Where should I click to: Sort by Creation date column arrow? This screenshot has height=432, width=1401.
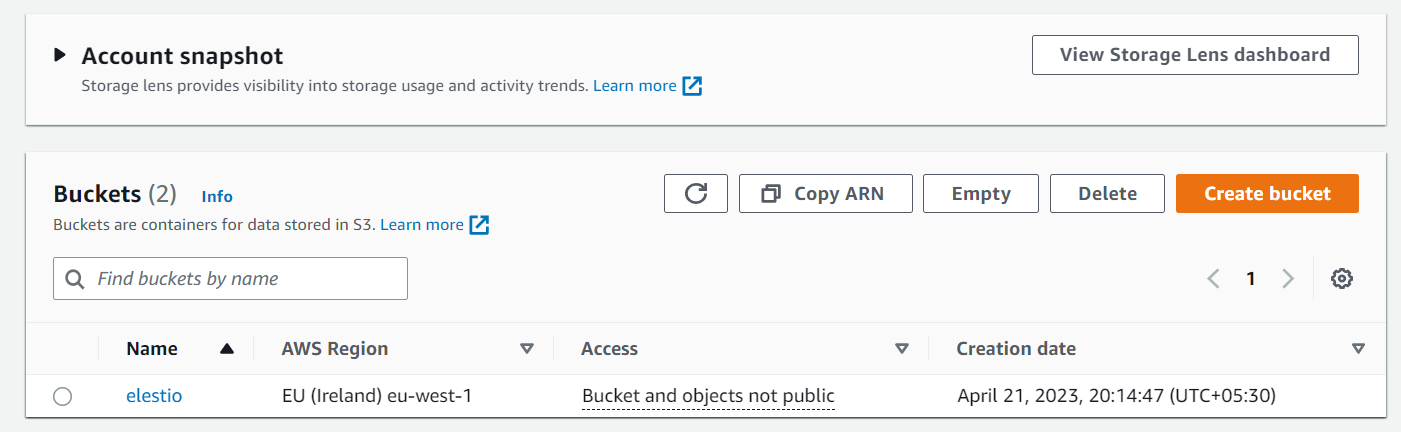1357,349
